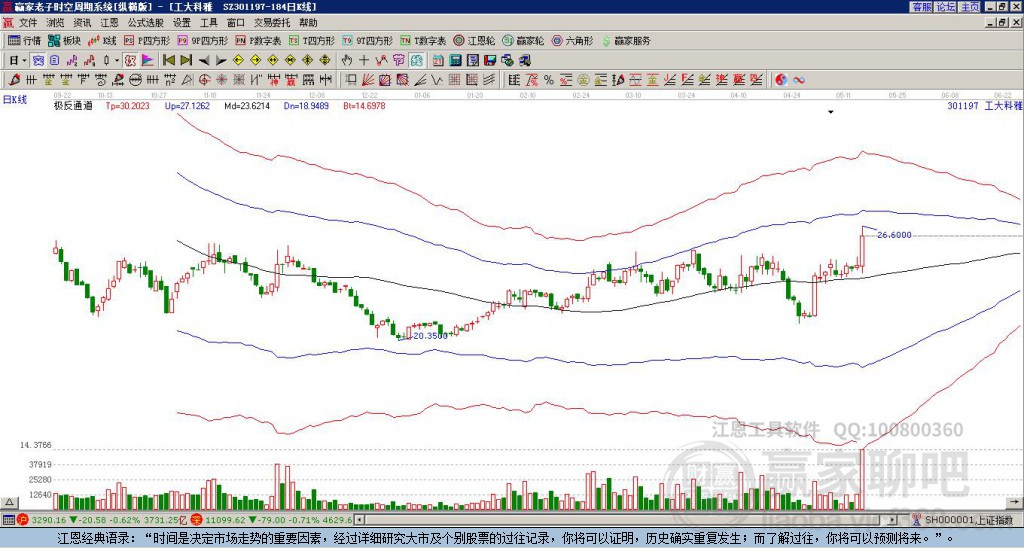Open the T四方形 tool
The height and width of the screenshot is (548, 1024).
(x=312, y=40)
